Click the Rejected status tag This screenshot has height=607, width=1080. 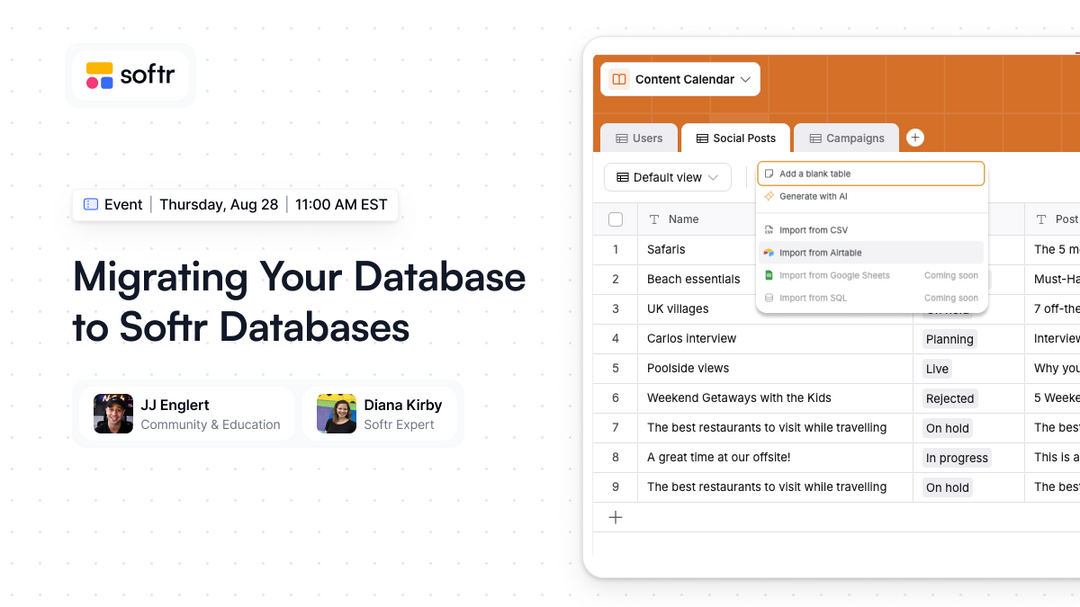click(x=949, y=398)
